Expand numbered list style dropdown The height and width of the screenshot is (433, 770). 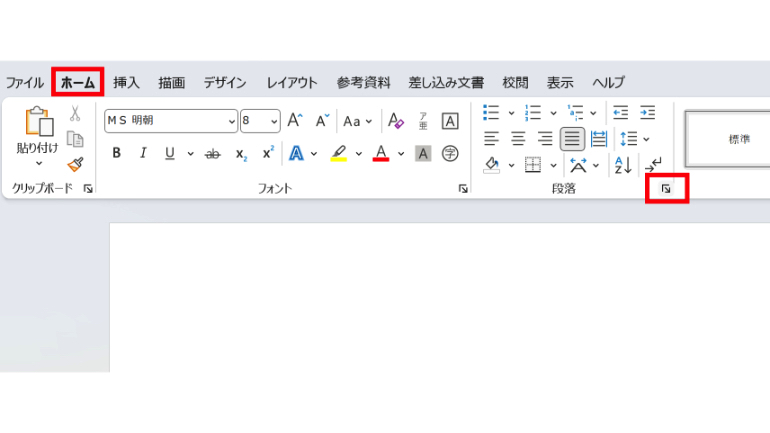point(553,113)
